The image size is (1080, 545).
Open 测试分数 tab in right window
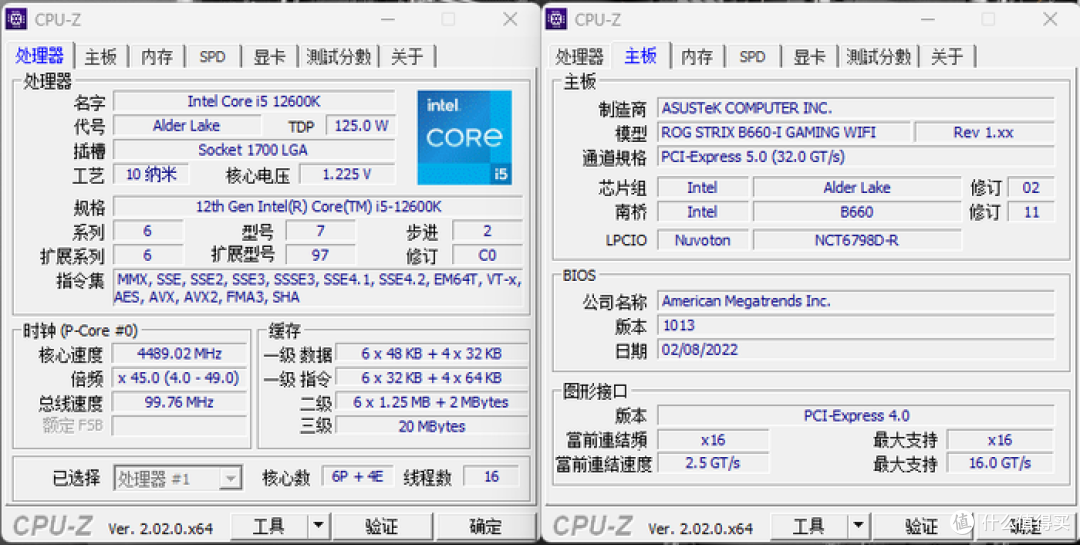tap(879, 56)
